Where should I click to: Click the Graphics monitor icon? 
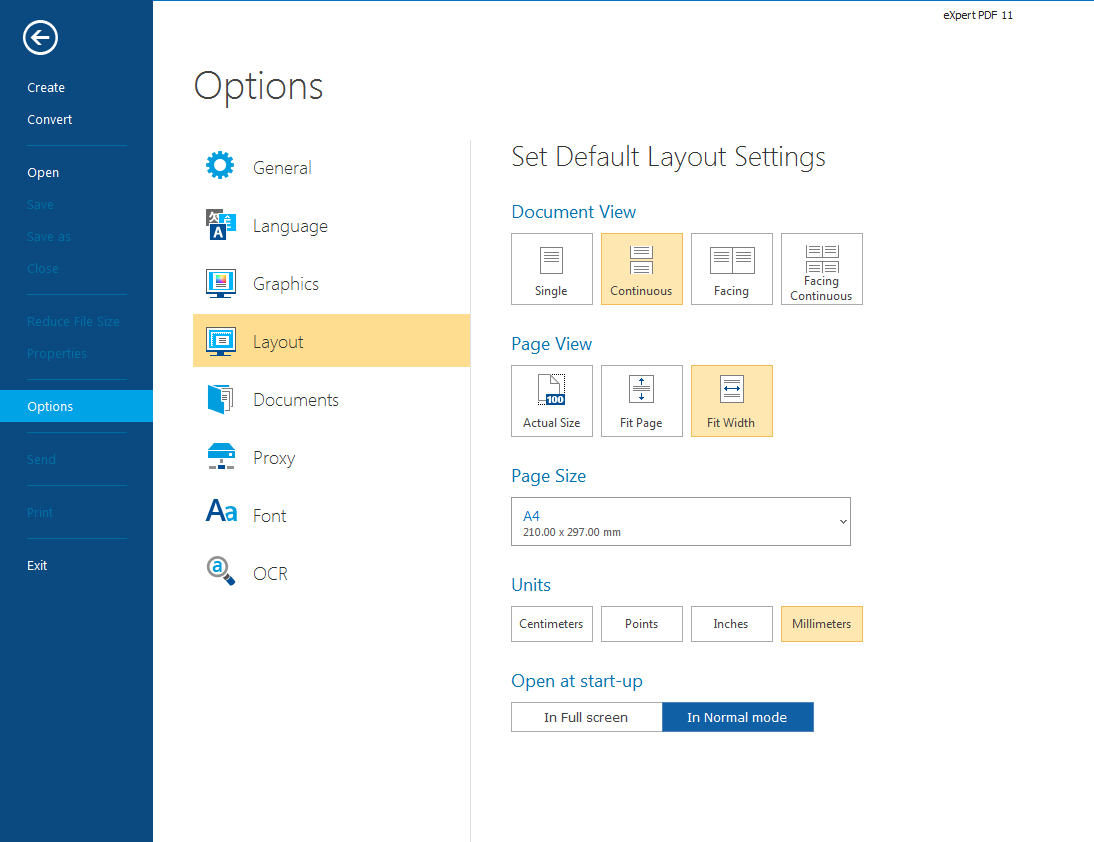[220, 283]
